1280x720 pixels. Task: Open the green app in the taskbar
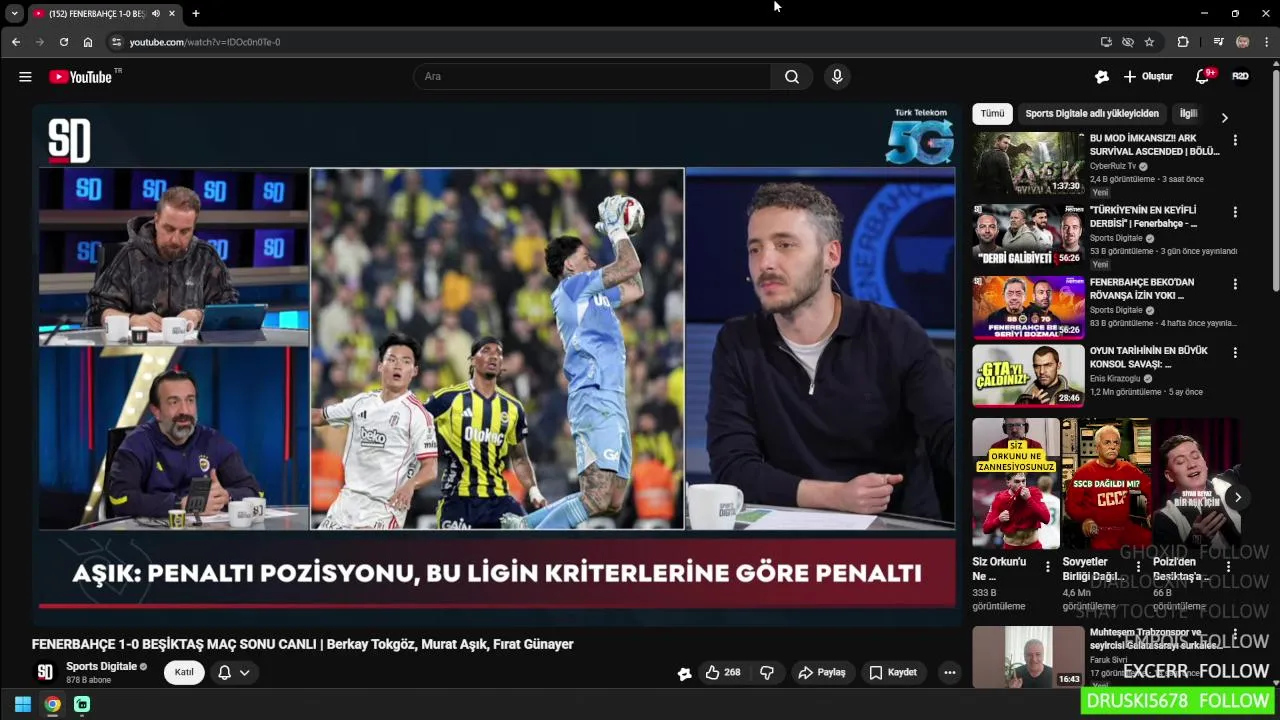82,704
